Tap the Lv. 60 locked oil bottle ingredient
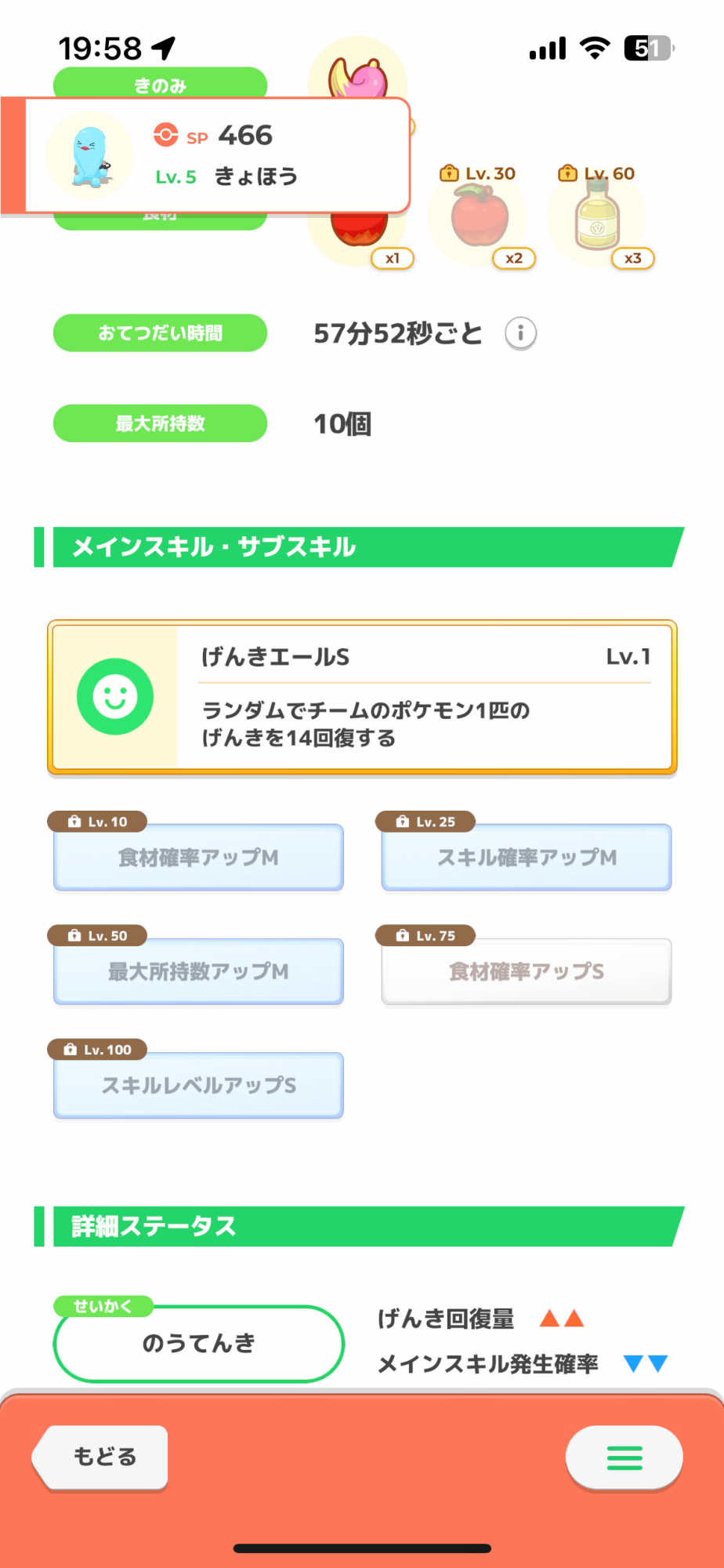The width and height of the screenshot is (724, 1568). click(597, 218)
